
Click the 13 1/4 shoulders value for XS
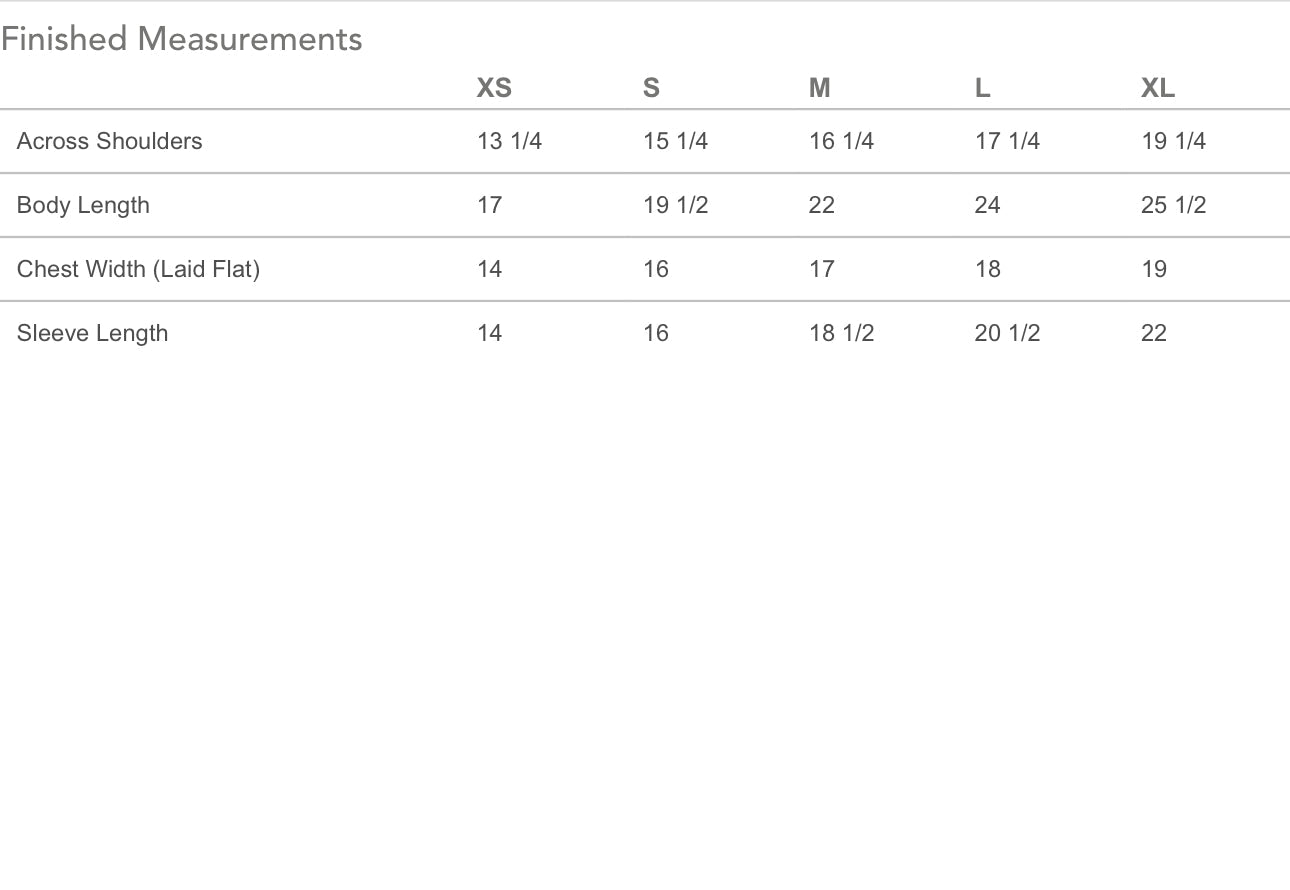509,141
